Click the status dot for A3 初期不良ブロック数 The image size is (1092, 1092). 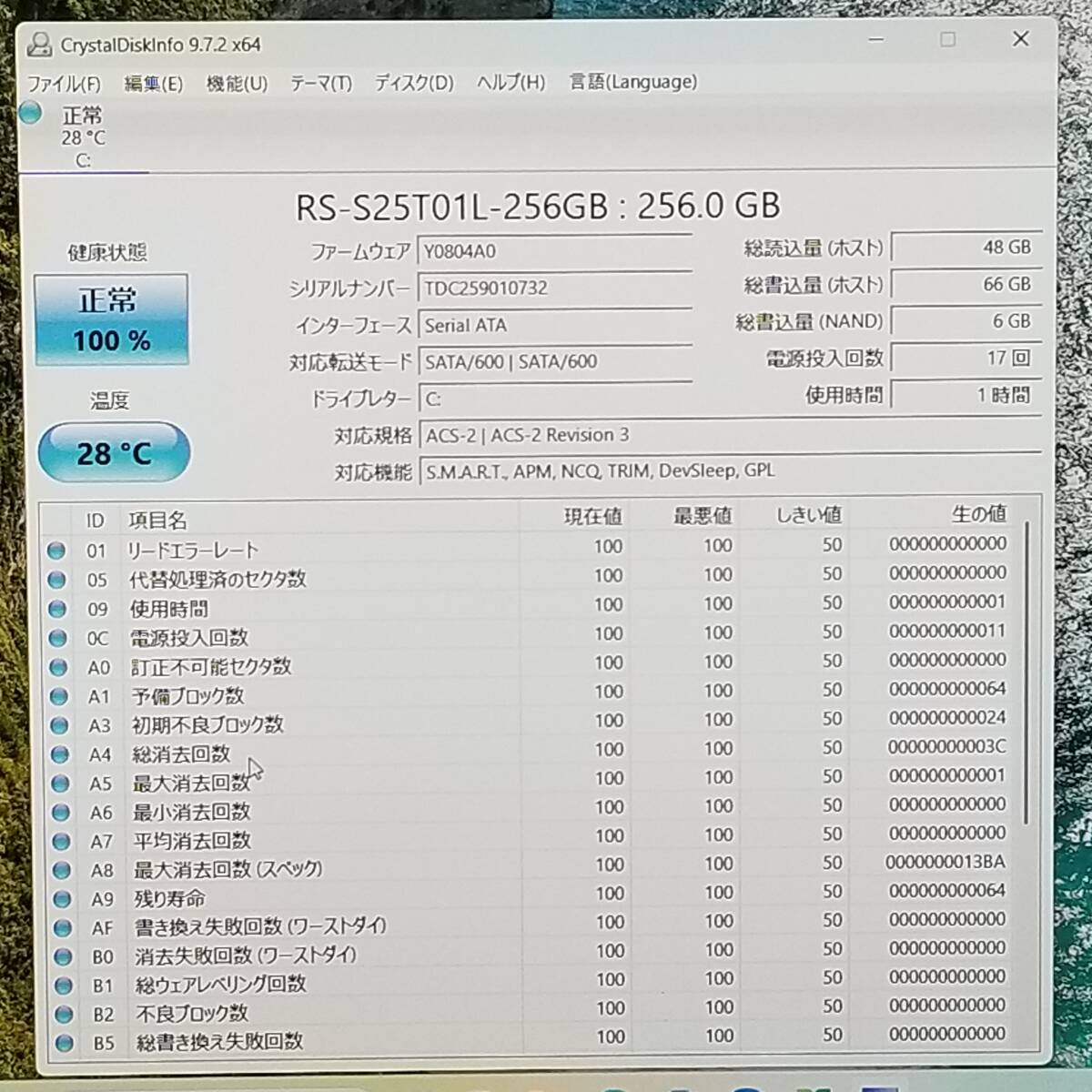point(59,725)
